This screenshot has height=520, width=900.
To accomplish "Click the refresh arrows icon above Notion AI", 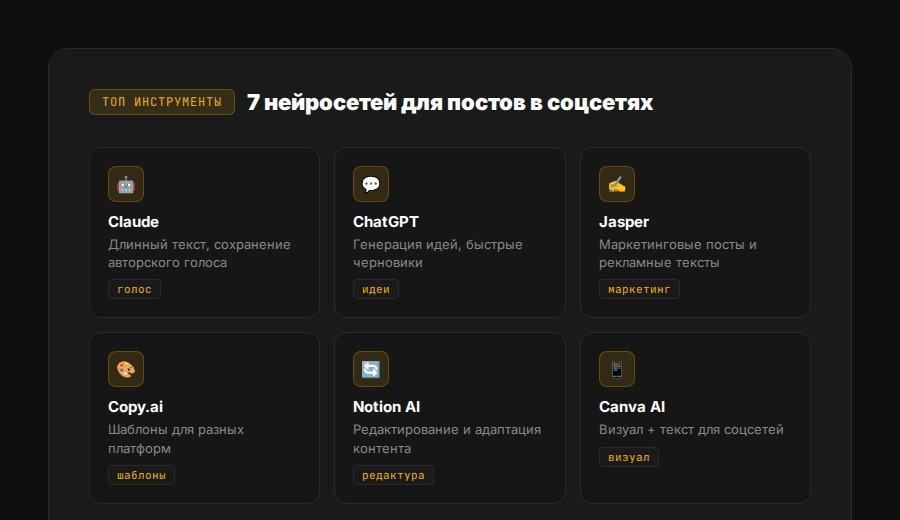I will tap(371, 369).
